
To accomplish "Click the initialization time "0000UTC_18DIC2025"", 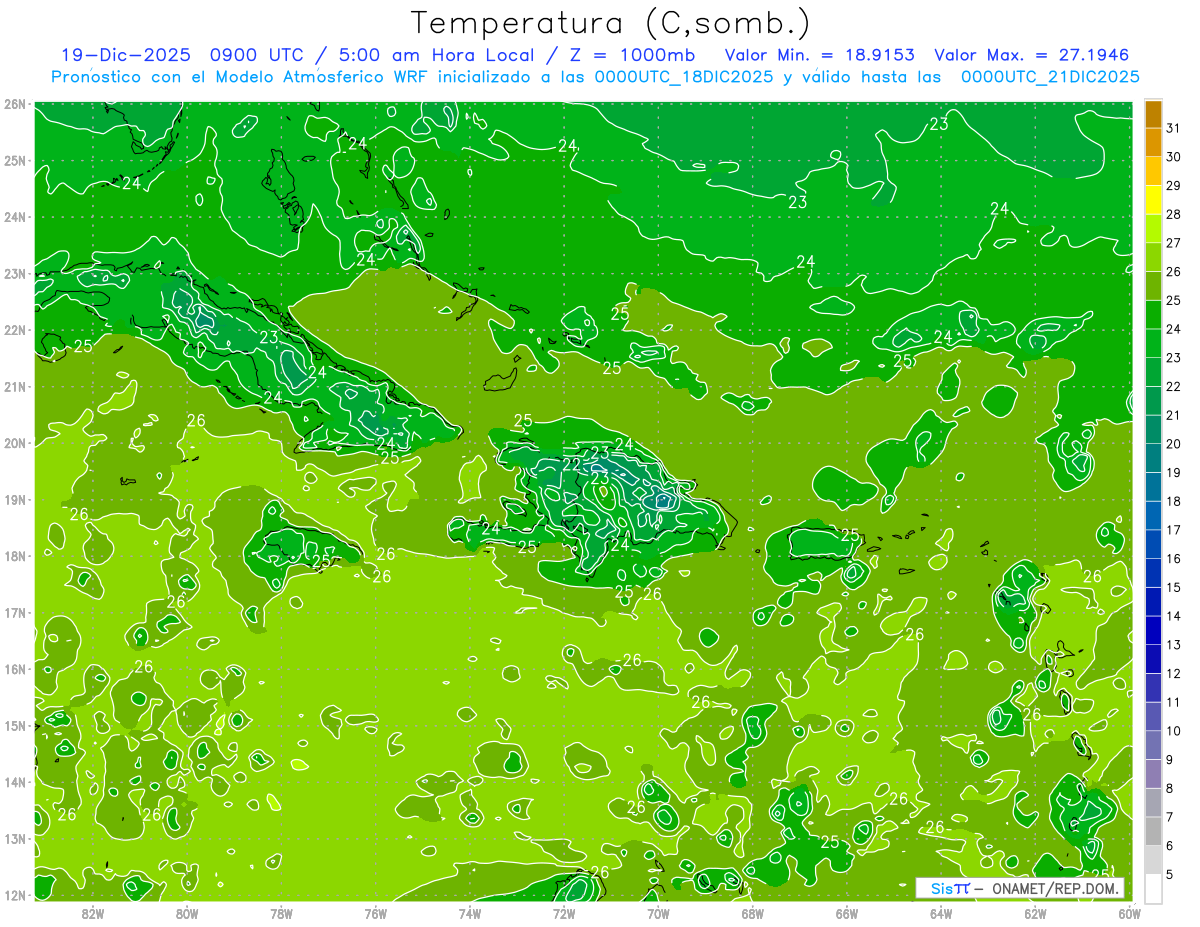I will coord(684,77).
